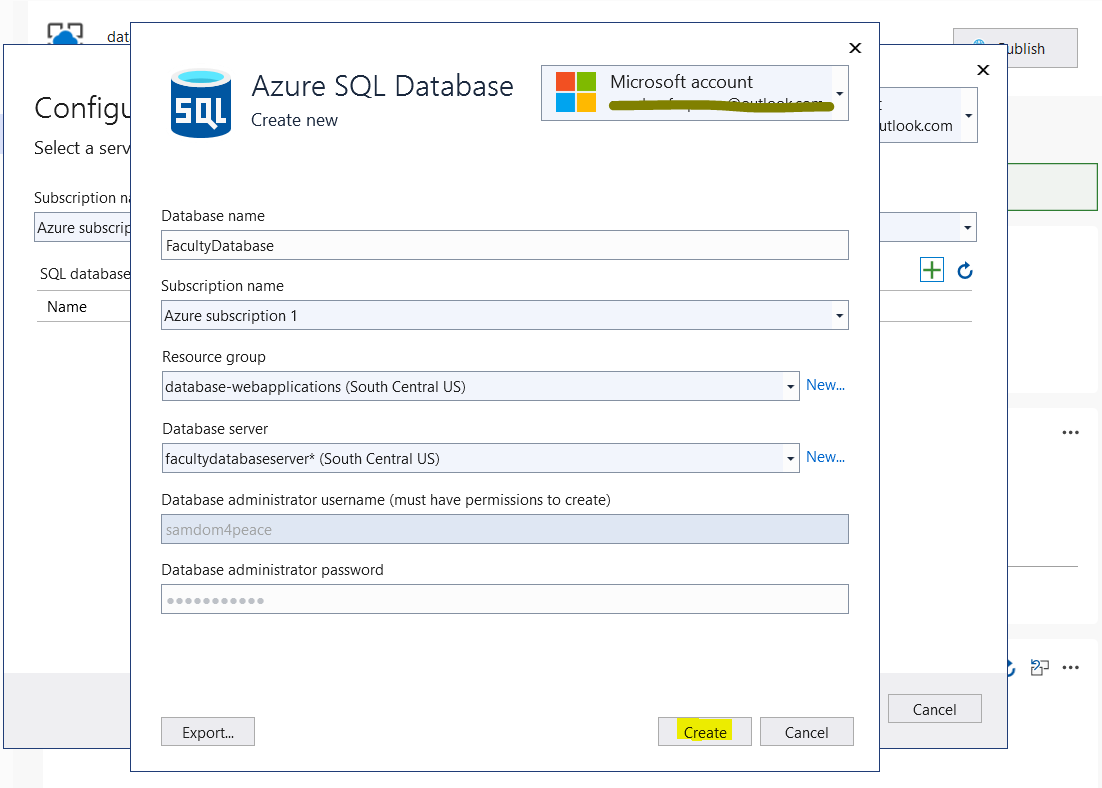Click the Create button

click(705, 732)
